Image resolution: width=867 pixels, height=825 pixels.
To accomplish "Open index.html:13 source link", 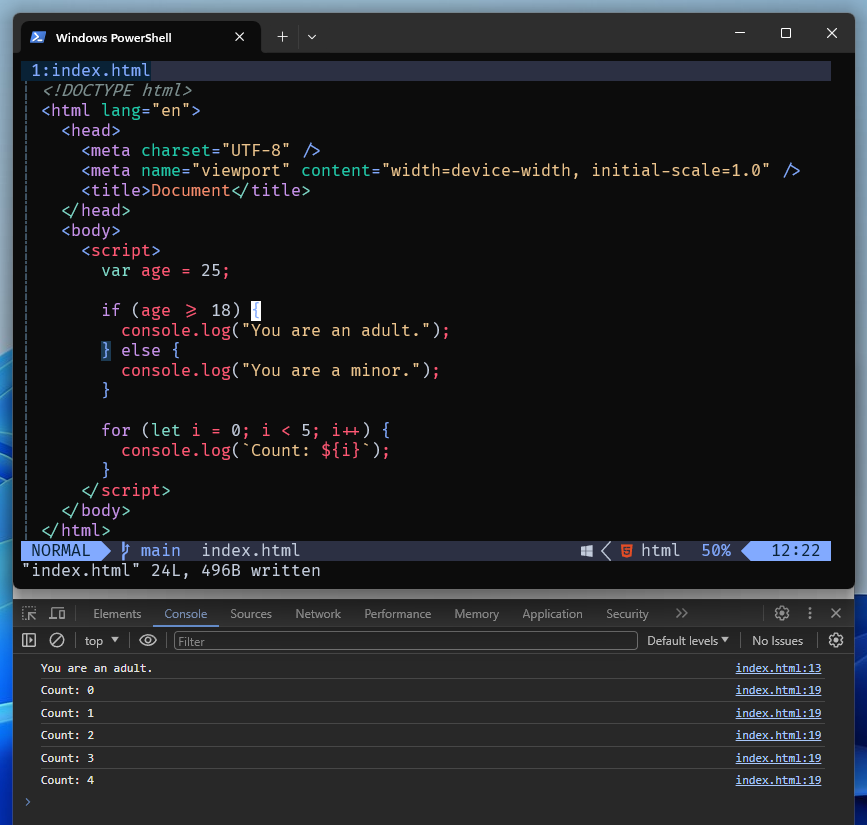I will click(x=778, y=669).
